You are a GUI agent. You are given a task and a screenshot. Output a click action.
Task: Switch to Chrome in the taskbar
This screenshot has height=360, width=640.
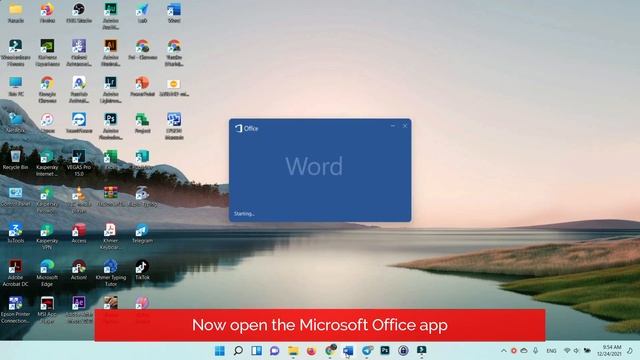click(x=330, y=350)
